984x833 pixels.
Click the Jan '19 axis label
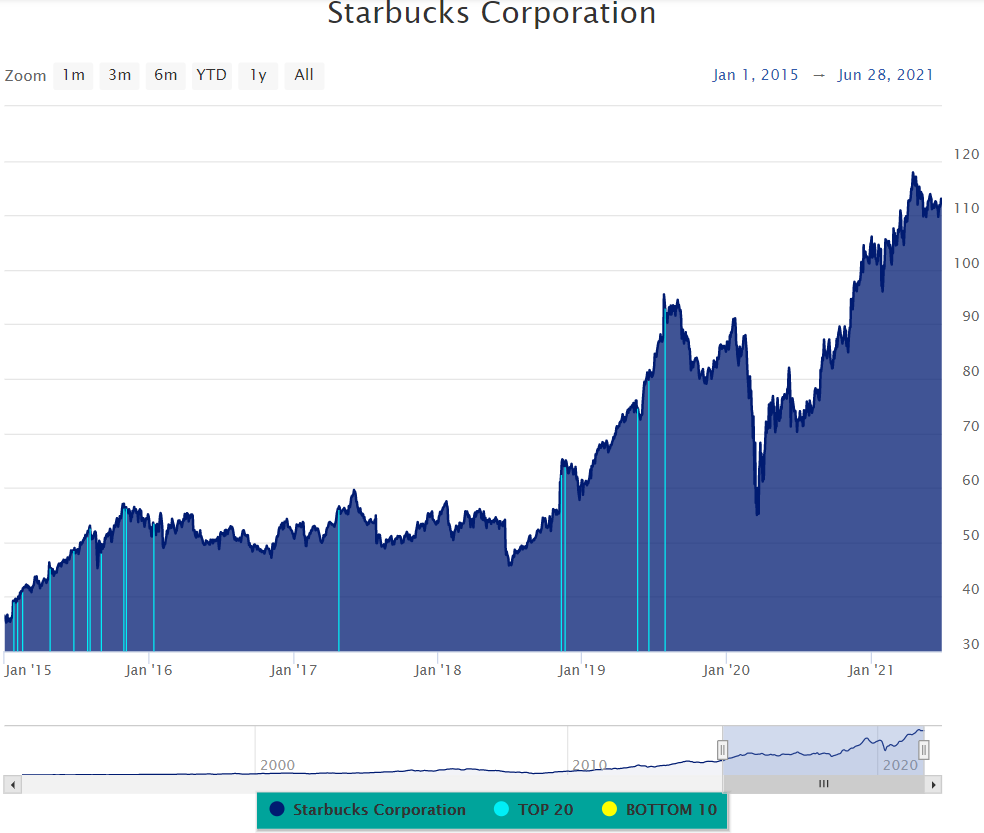click(x=582, y=670)
